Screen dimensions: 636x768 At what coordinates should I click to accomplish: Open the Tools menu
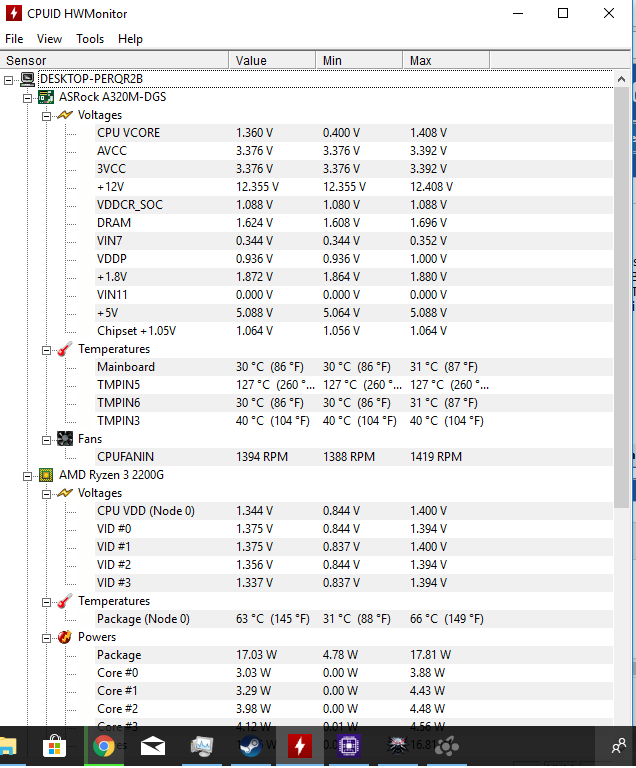(90, 39)
